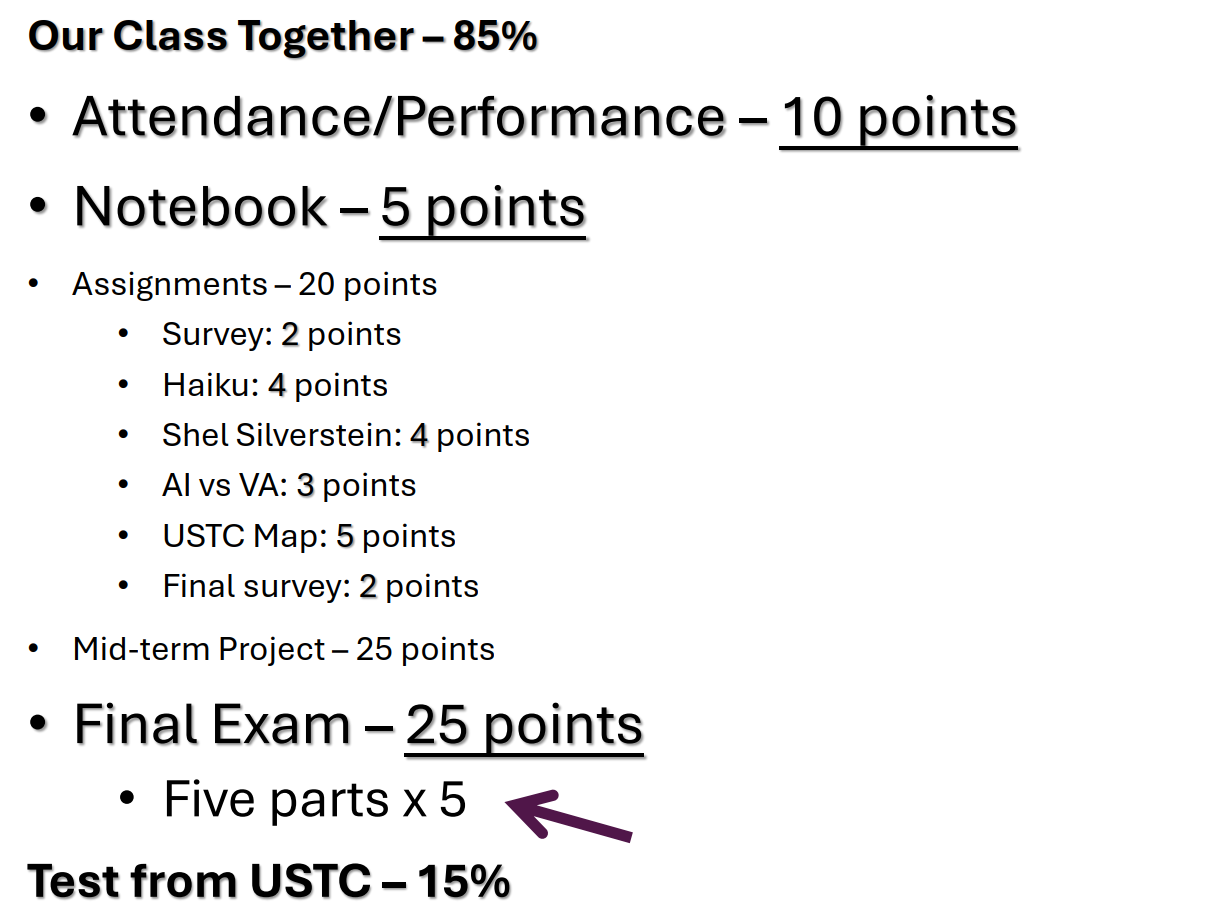
Task: Click the word "Notebook"
Action: [x=200, y=207]
